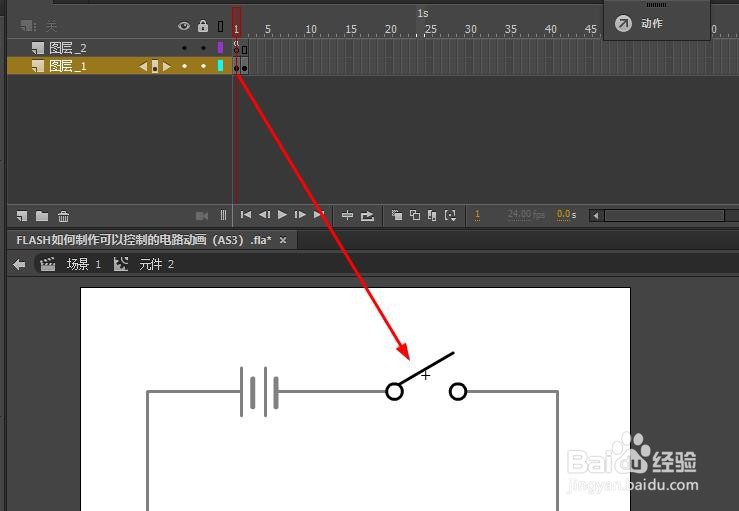Select frame 1 keyframe on 图层_2
739x511 pixels.
click(x=237, y=48)
